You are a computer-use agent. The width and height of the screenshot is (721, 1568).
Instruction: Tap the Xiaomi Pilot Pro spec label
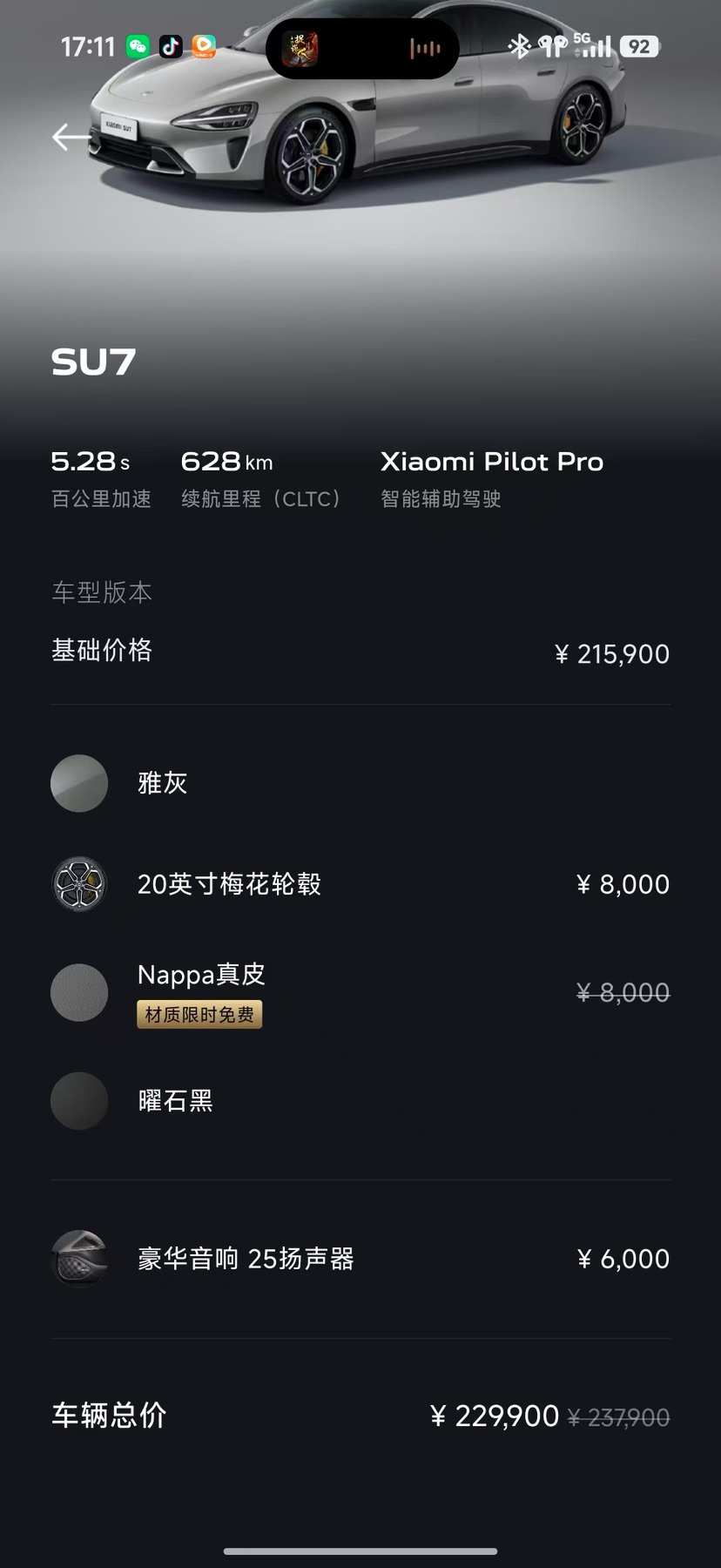[x=492, y=462]
